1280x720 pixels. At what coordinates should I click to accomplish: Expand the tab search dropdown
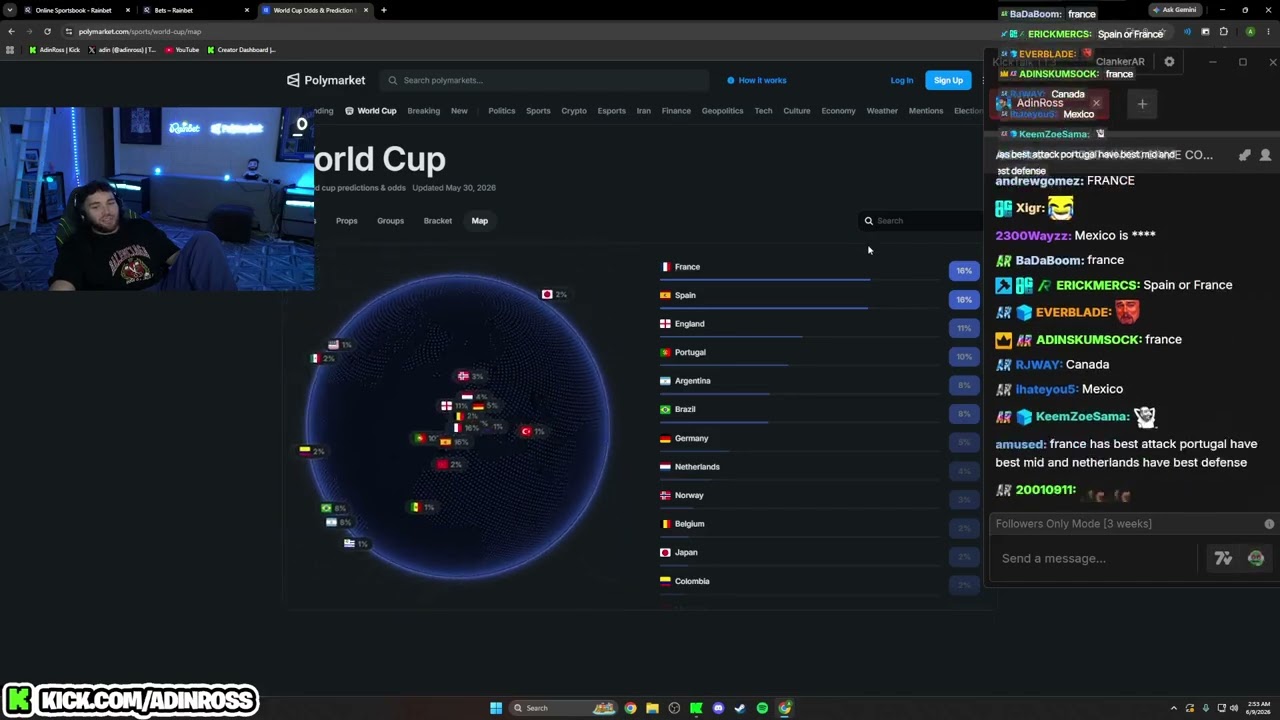coord(9,10)
